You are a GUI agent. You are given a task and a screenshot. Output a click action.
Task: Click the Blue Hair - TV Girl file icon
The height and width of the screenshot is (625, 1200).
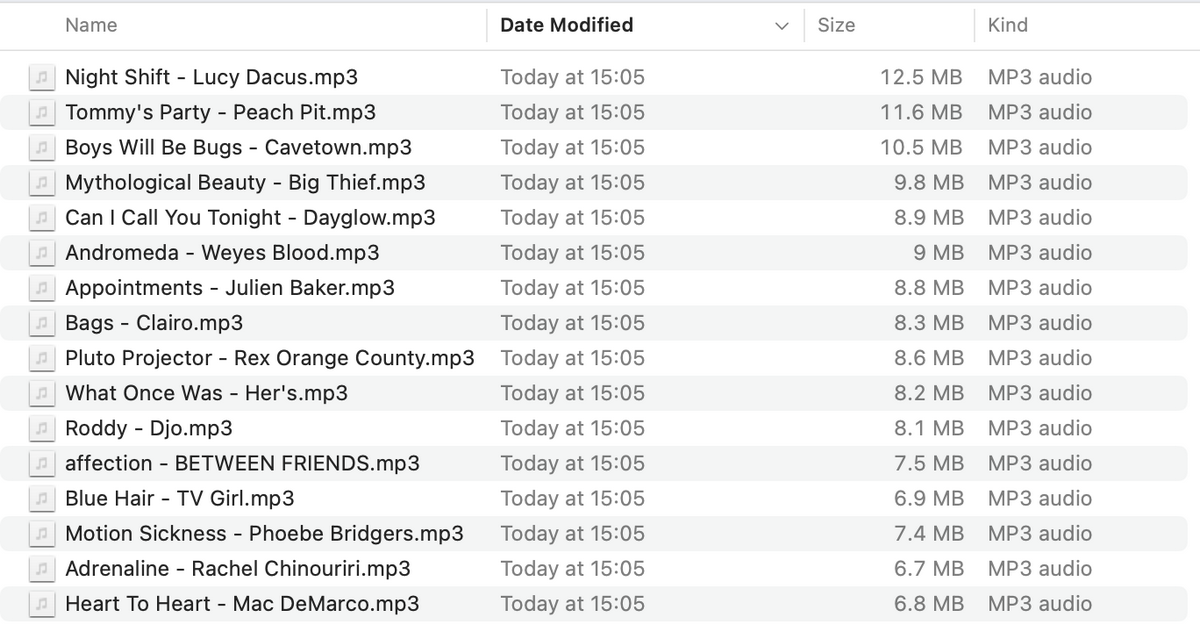tap(42, 498)
